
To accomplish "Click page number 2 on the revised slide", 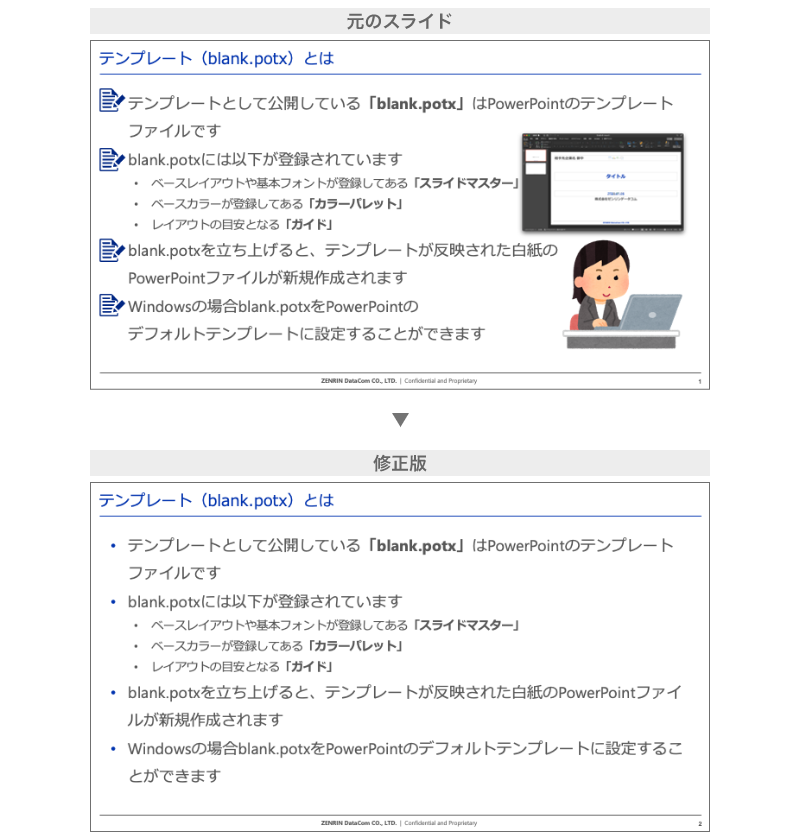I will click(700, 823).
